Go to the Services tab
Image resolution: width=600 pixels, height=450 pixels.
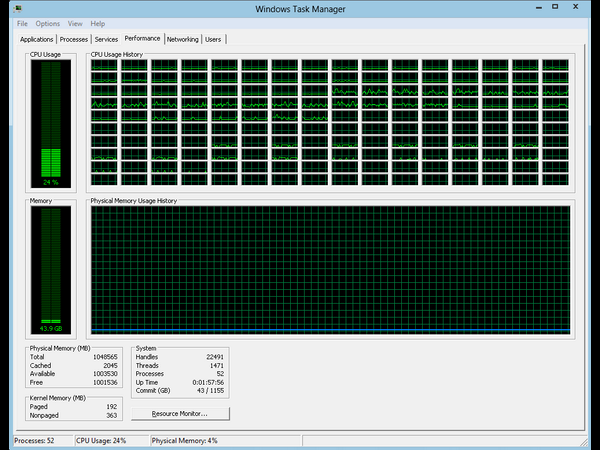click(106, 39)
